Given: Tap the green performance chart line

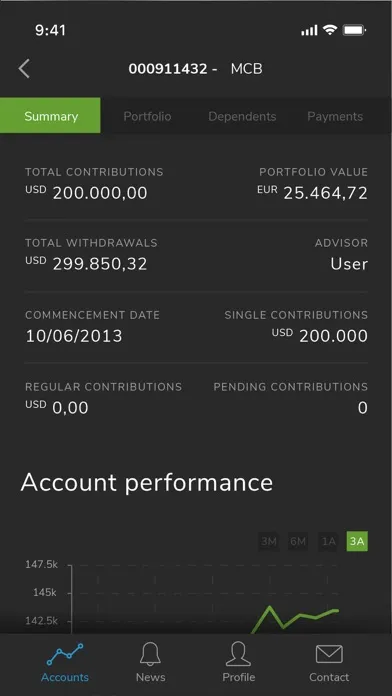Looking at the screenshot, I should pos(295,618).
